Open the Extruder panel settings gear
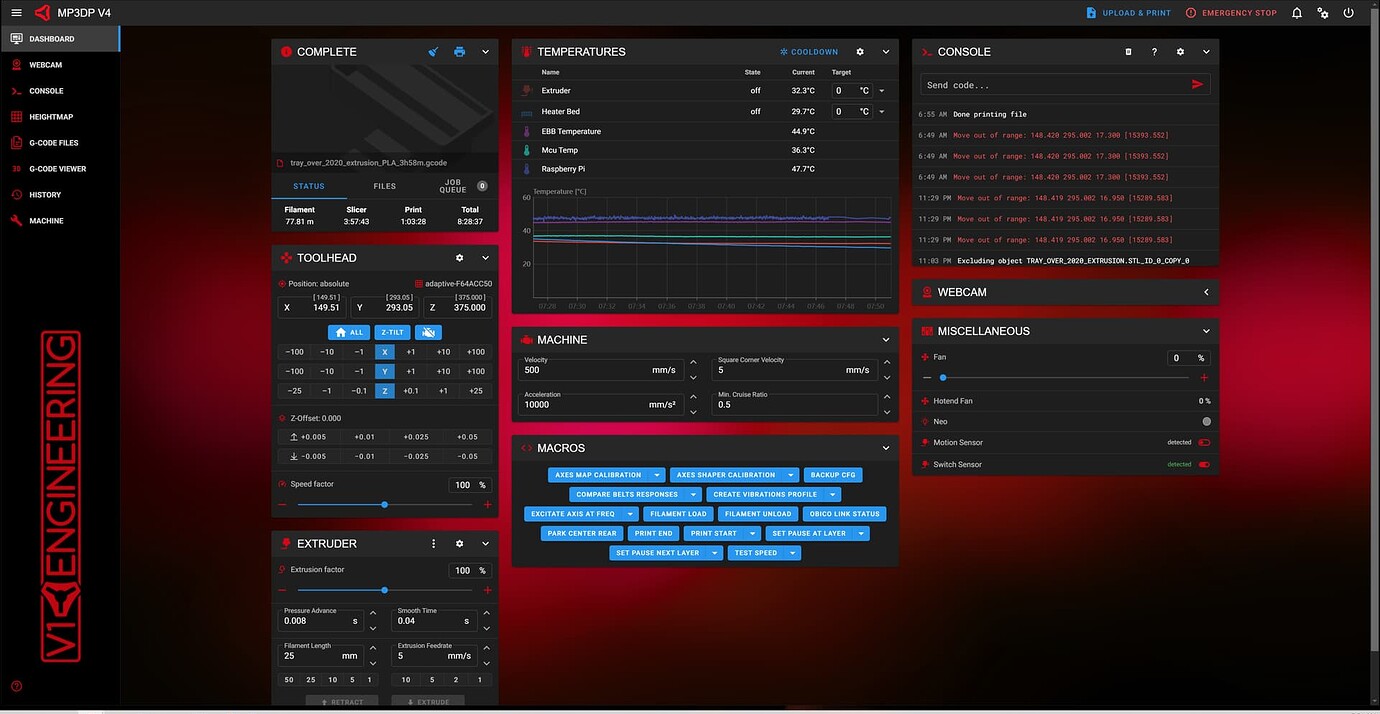The height and width of the screenshot is (714, 1380). tap(459, 543)
